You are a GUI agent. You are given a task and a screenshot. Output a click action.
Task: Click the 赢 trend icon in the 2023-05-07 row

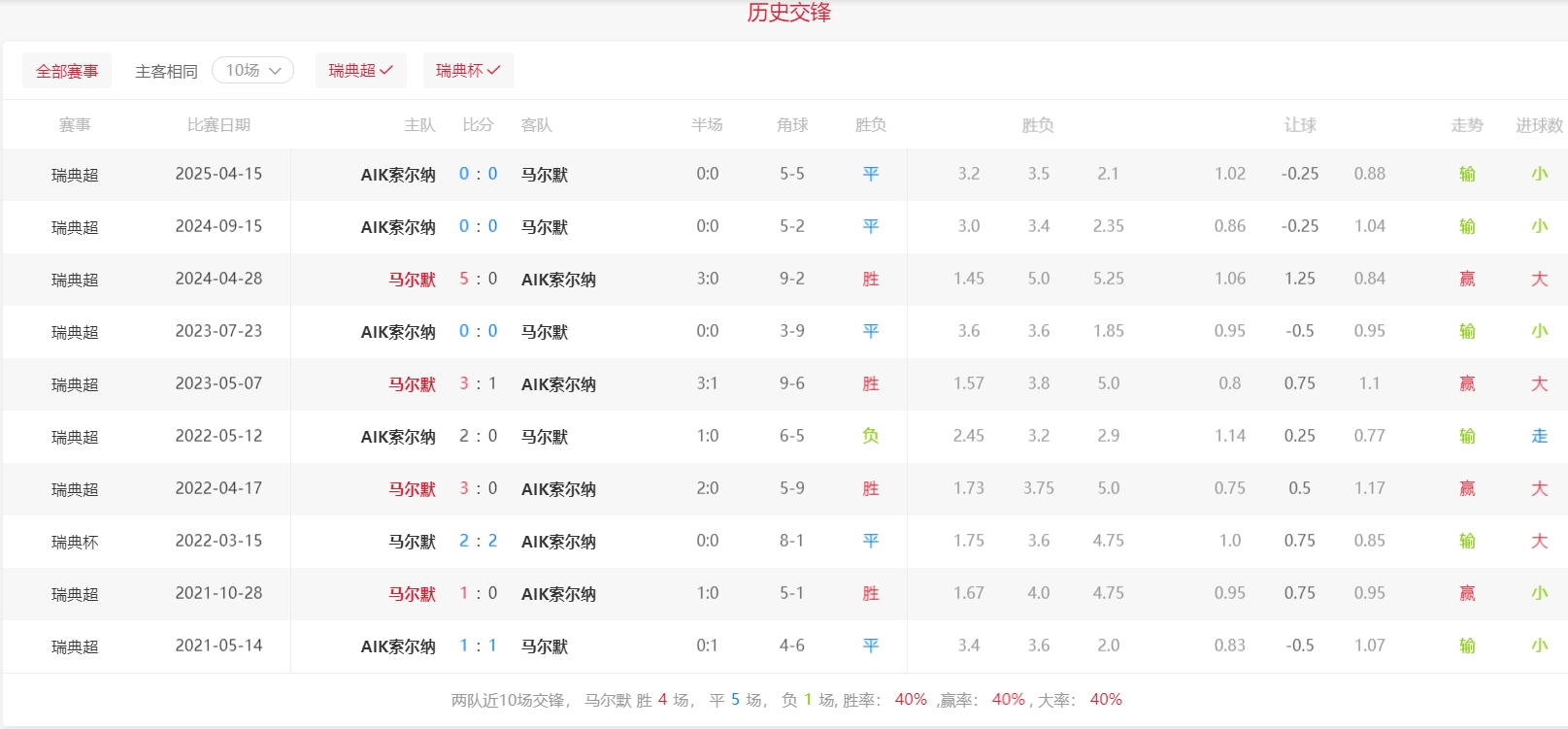(x=1467, y=383)
